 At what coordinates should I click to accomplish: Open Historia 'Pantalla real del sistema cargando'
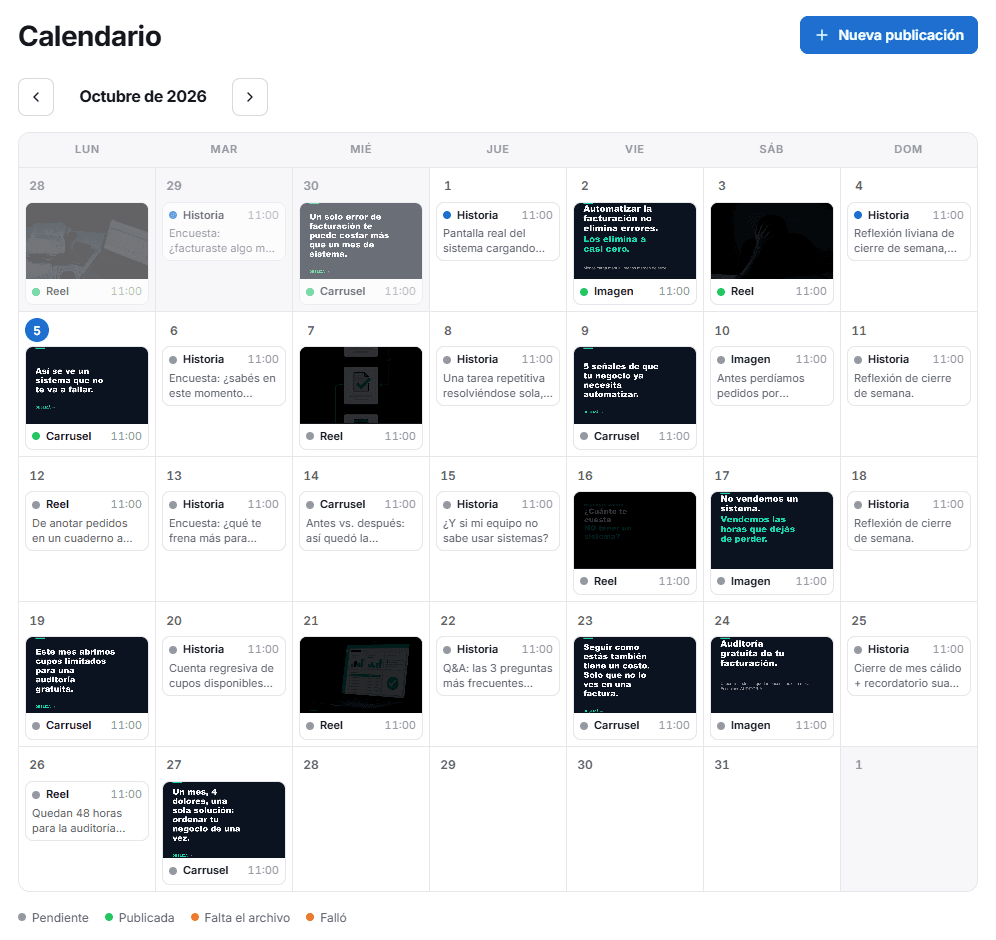point(498,231)
